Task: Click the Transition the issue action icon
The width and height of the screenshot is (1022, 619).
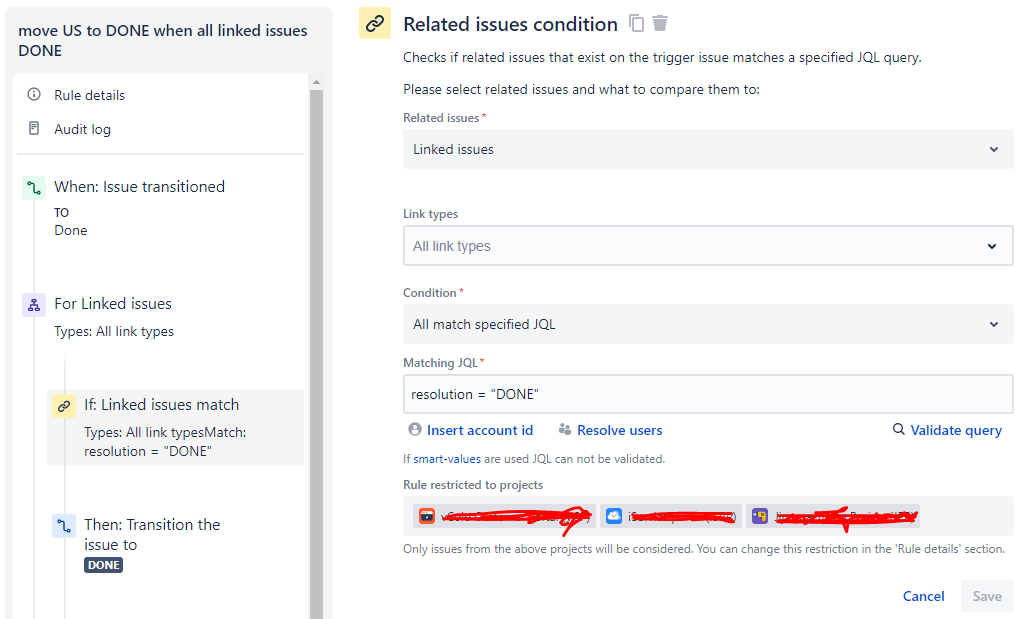Action: (65, 524)
